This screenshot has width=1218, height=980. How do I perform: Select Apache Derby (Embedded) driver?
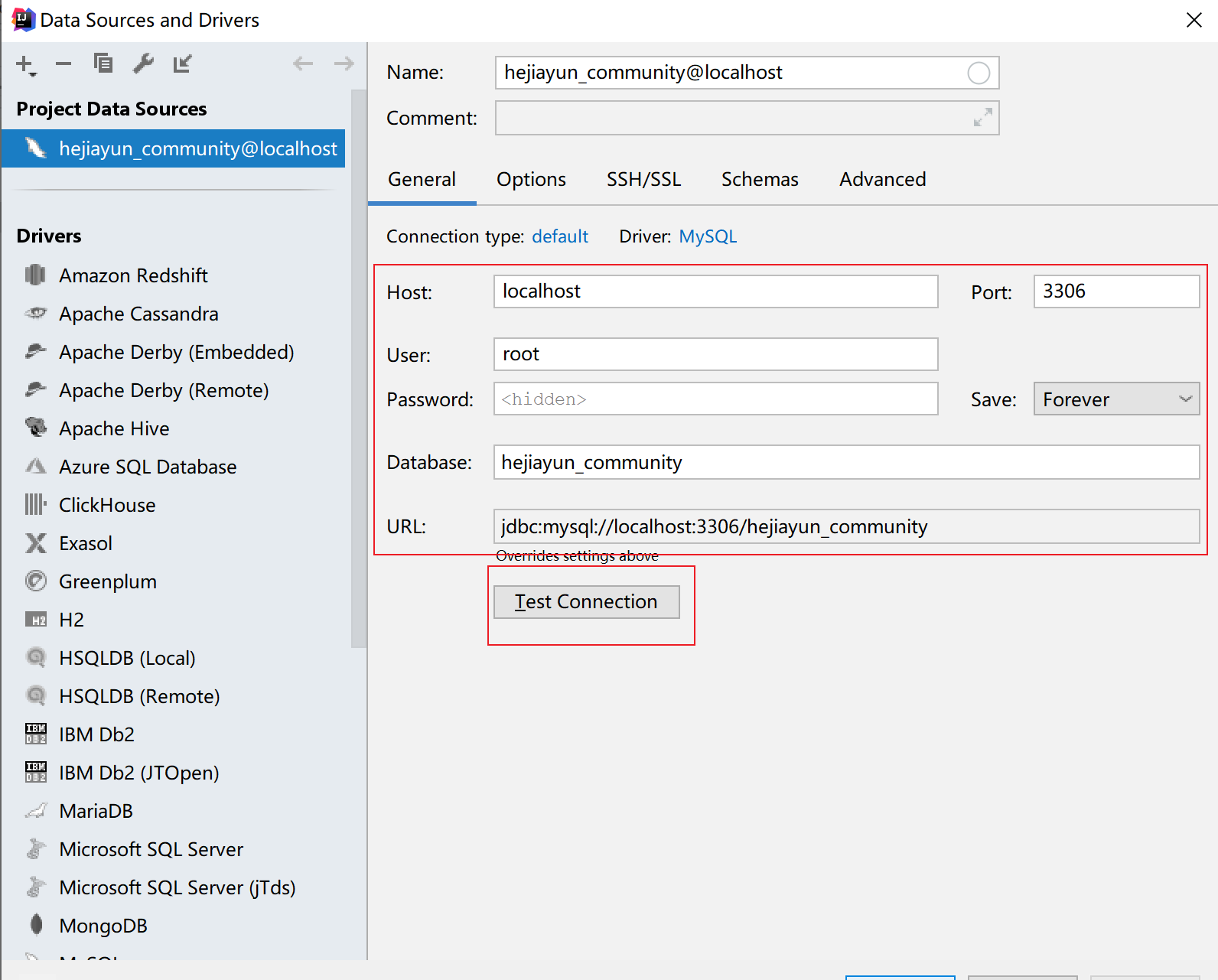pos(176,352)
